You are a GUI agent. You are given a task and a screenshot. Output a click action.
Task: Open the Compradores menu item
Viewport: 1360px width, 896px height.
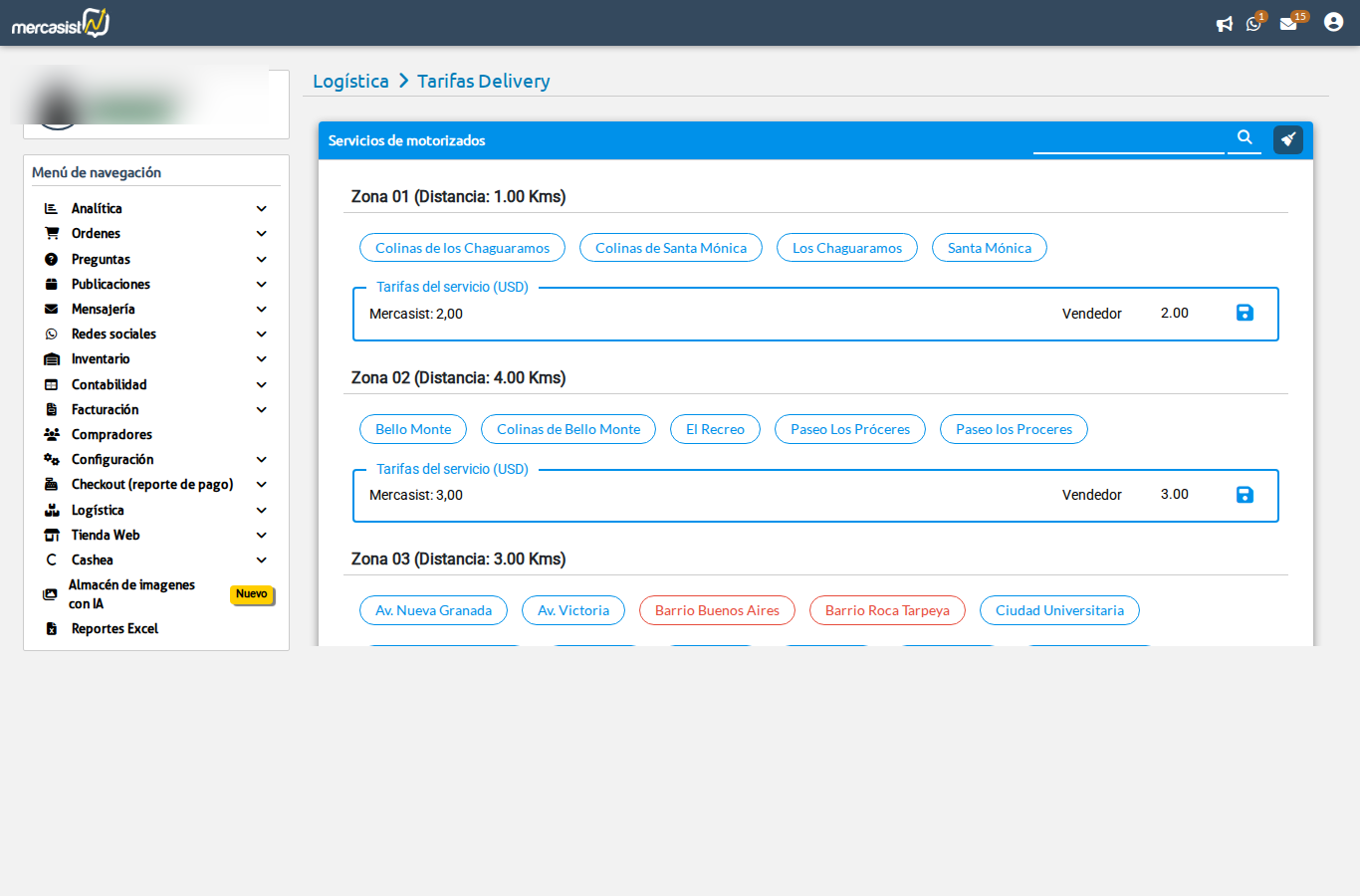coord(112,435)
